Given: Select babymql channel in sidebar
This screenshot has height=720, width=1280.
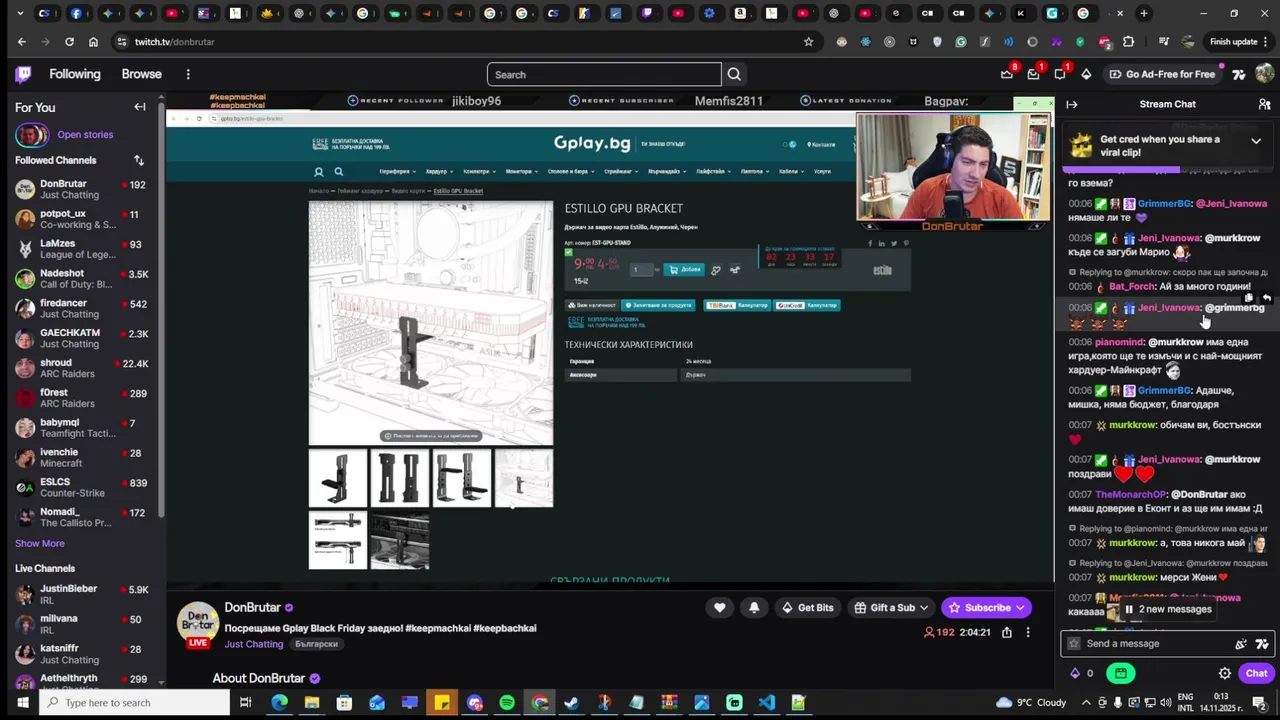Looking at the screenshot, I should 82,428.
